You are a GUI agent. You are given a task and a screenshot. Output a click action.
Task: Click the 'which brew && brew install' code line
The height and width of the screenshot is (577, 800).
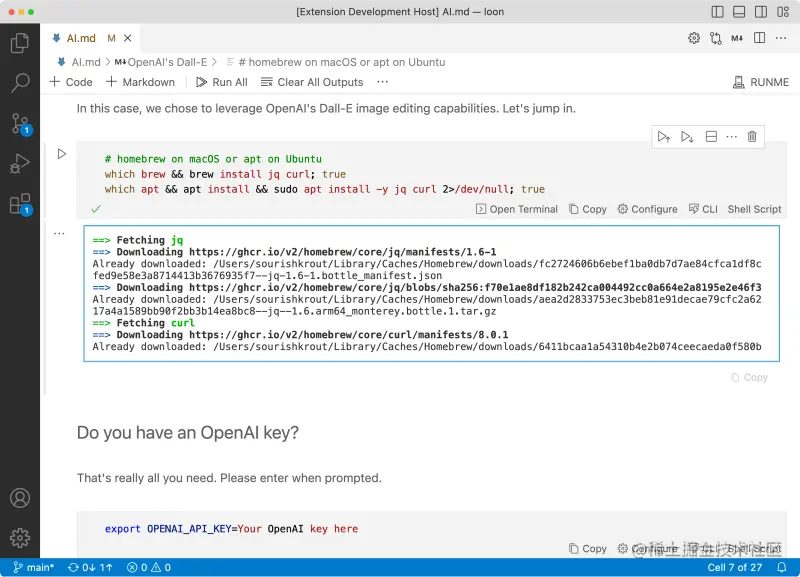(x=225, y=174)
